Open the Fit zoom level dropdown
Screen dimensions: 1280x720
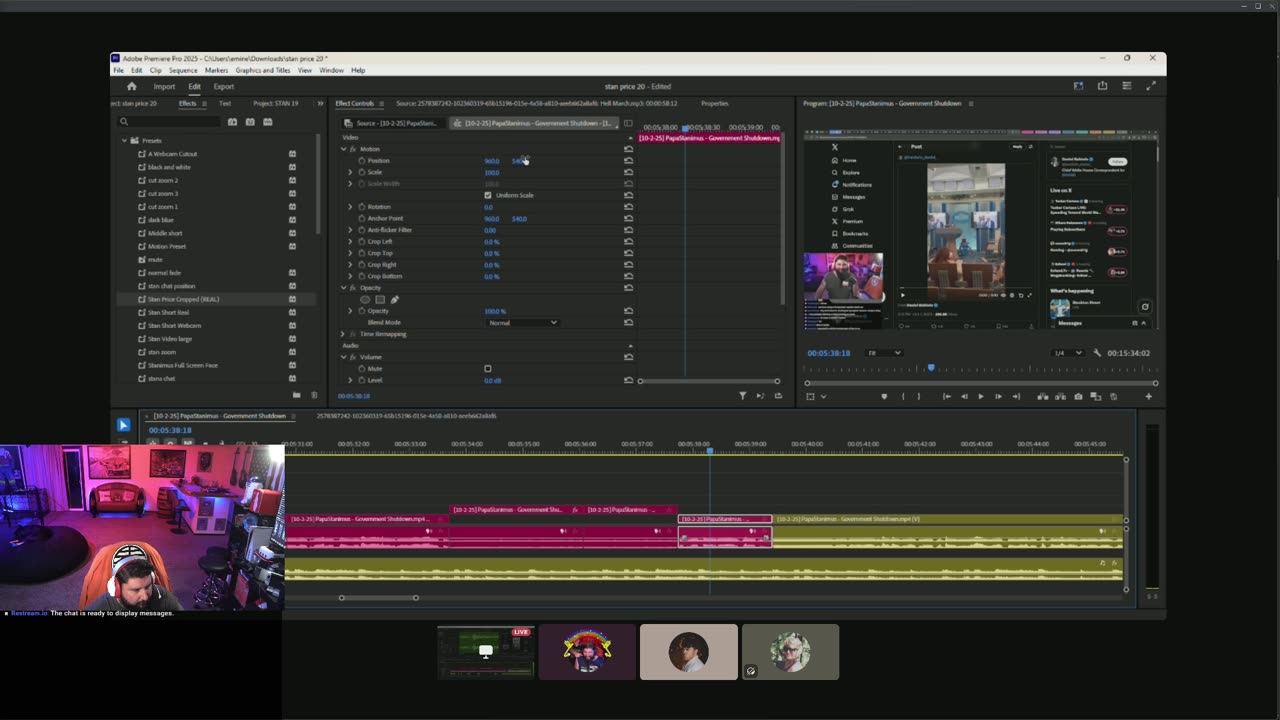pos(884,353)
